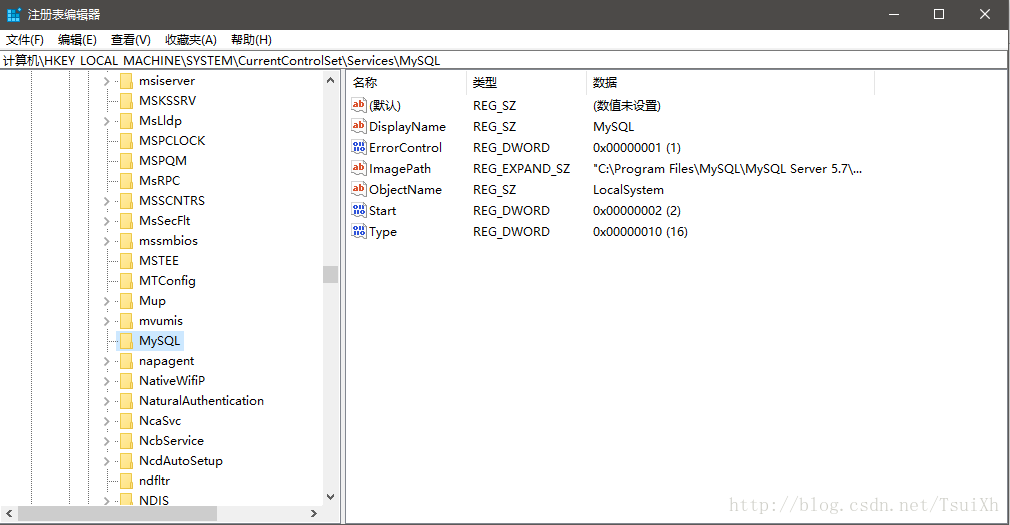Click the ErrorControl DWORD value icon
Screen dimensions: 1010x525
(x=359, y=148)
